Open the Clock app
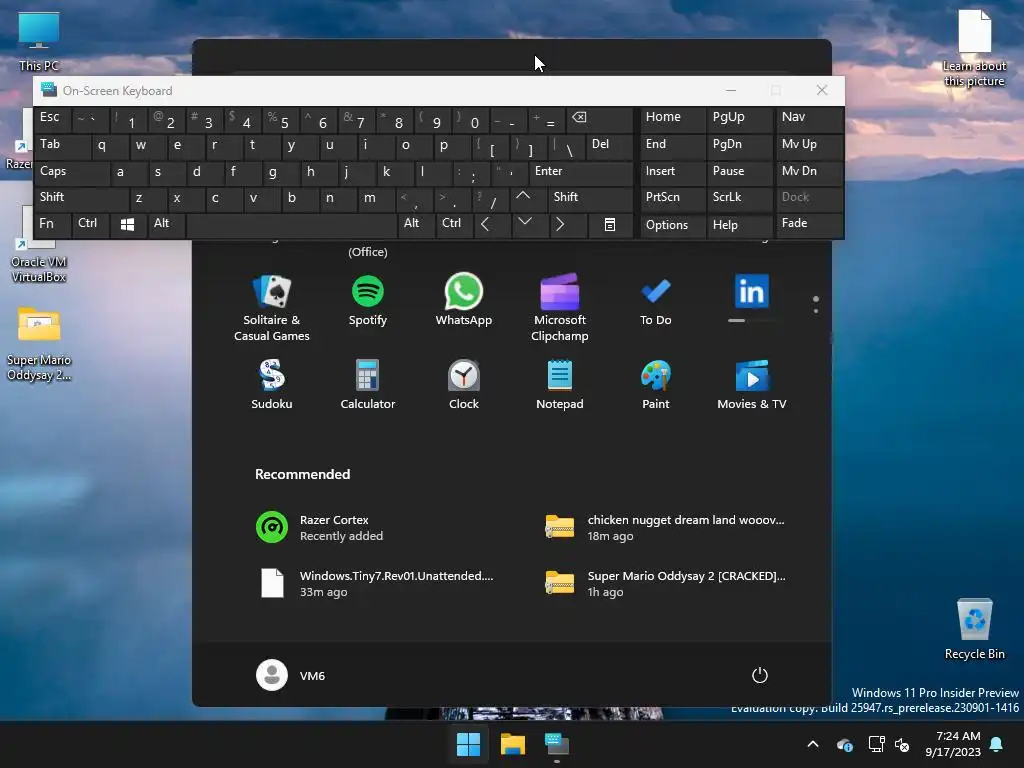 (464, 384)
